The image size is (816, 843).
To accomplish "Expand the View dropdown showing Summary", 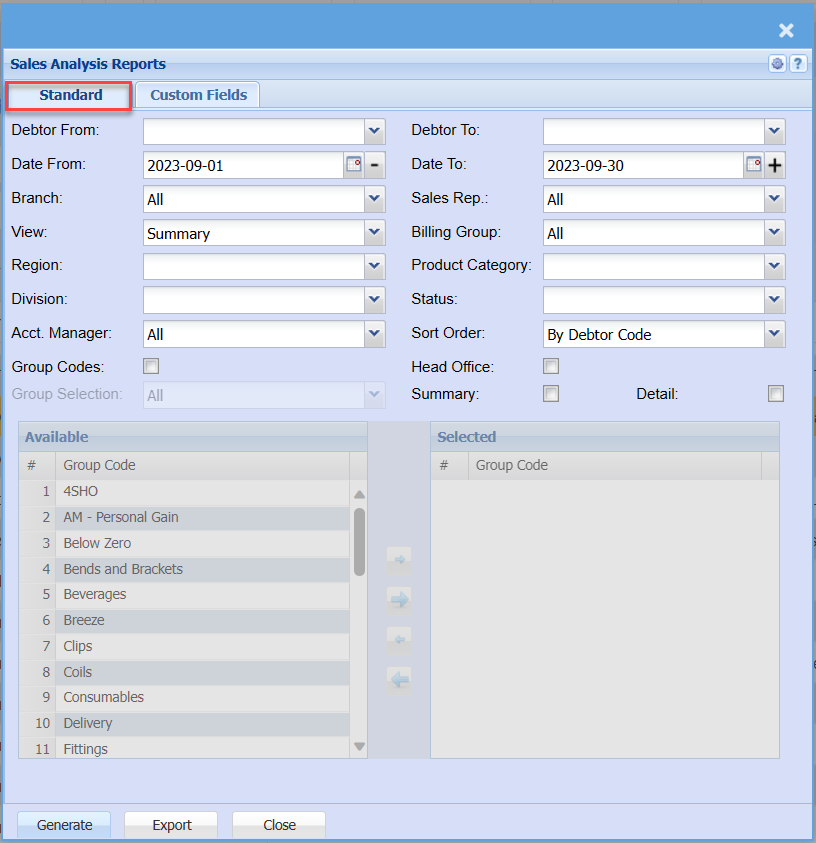I will coord(375,233).
